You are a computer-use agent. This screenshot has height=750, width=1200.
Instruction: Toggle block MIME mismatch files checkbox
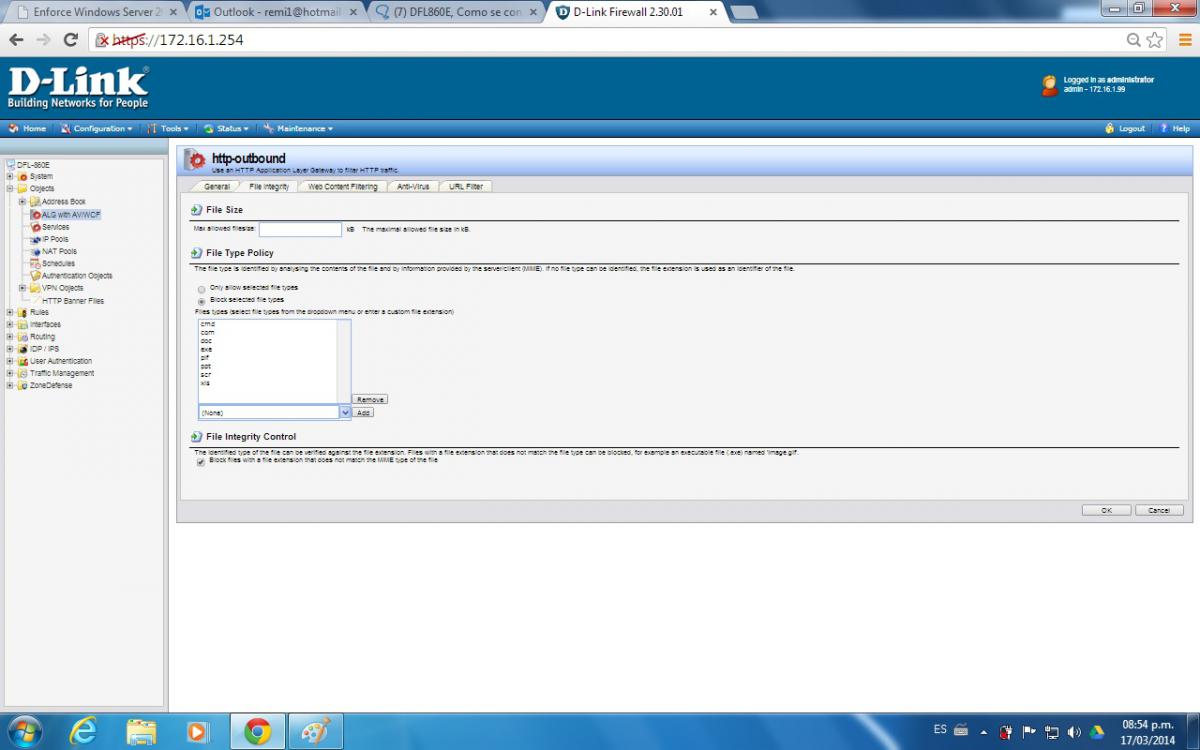click(x=202, y=461)
